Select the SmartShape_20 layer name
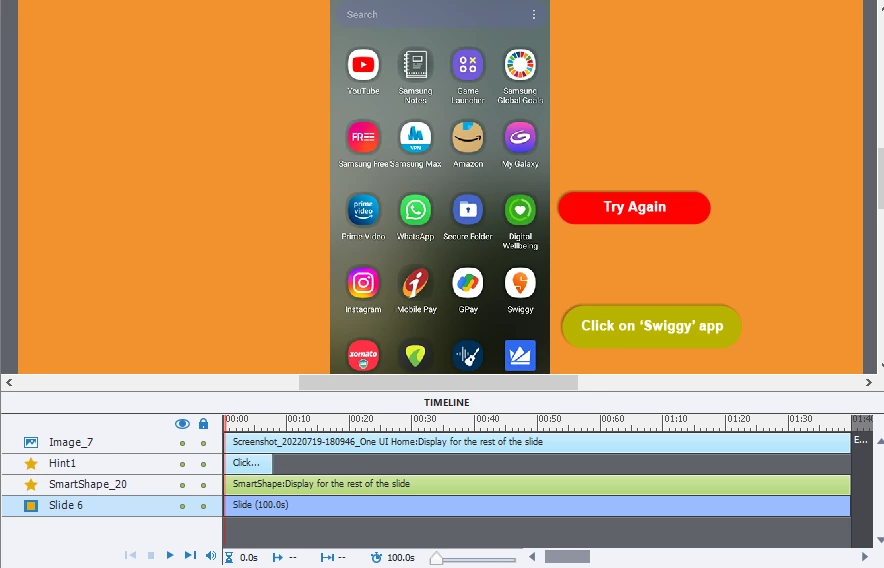Viewport: 884px width, 568px height. tap(88, 484)
